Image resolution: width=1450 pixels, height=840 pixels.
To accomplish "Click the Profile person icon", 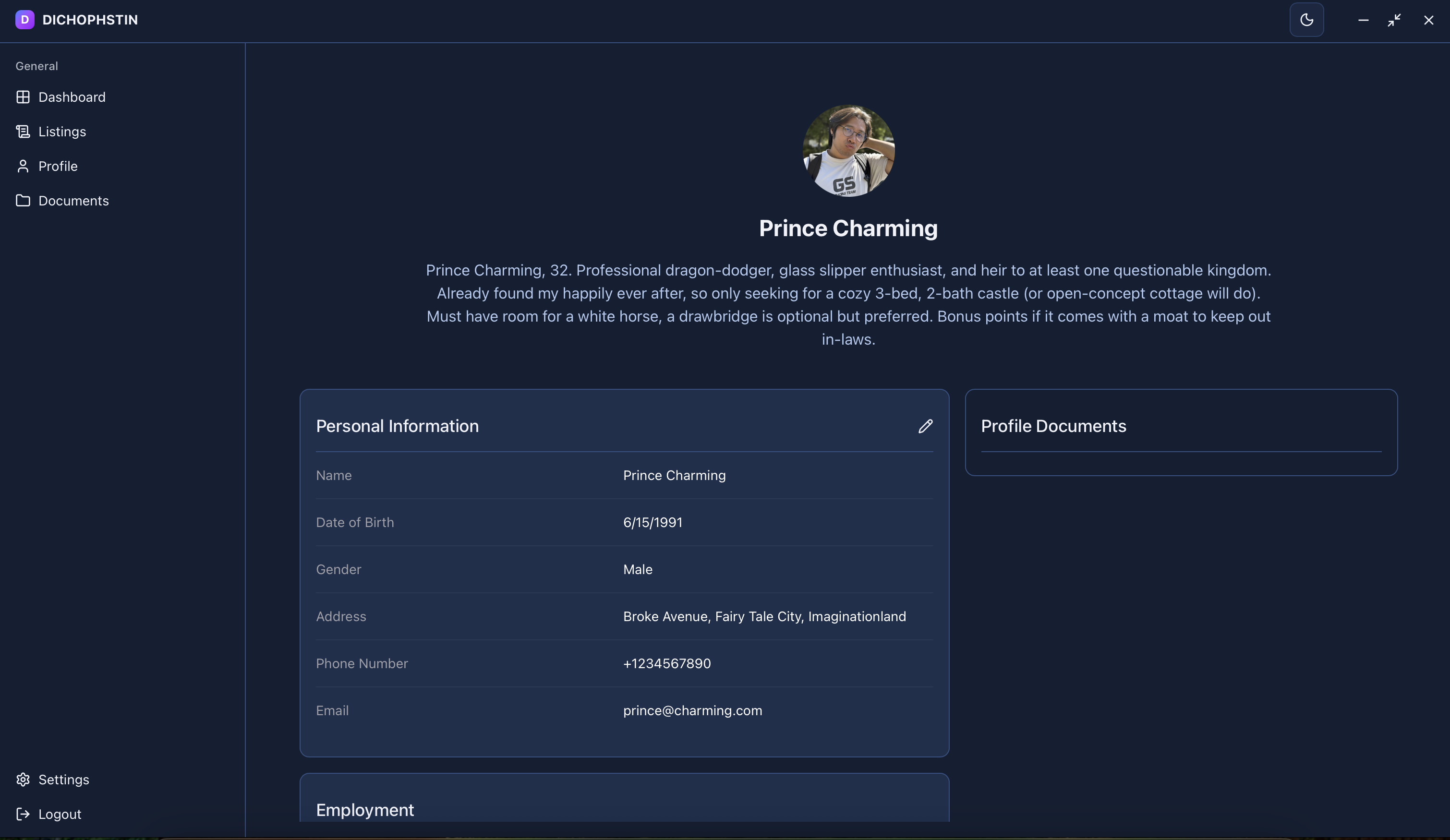I will click(x=23, y=166).
